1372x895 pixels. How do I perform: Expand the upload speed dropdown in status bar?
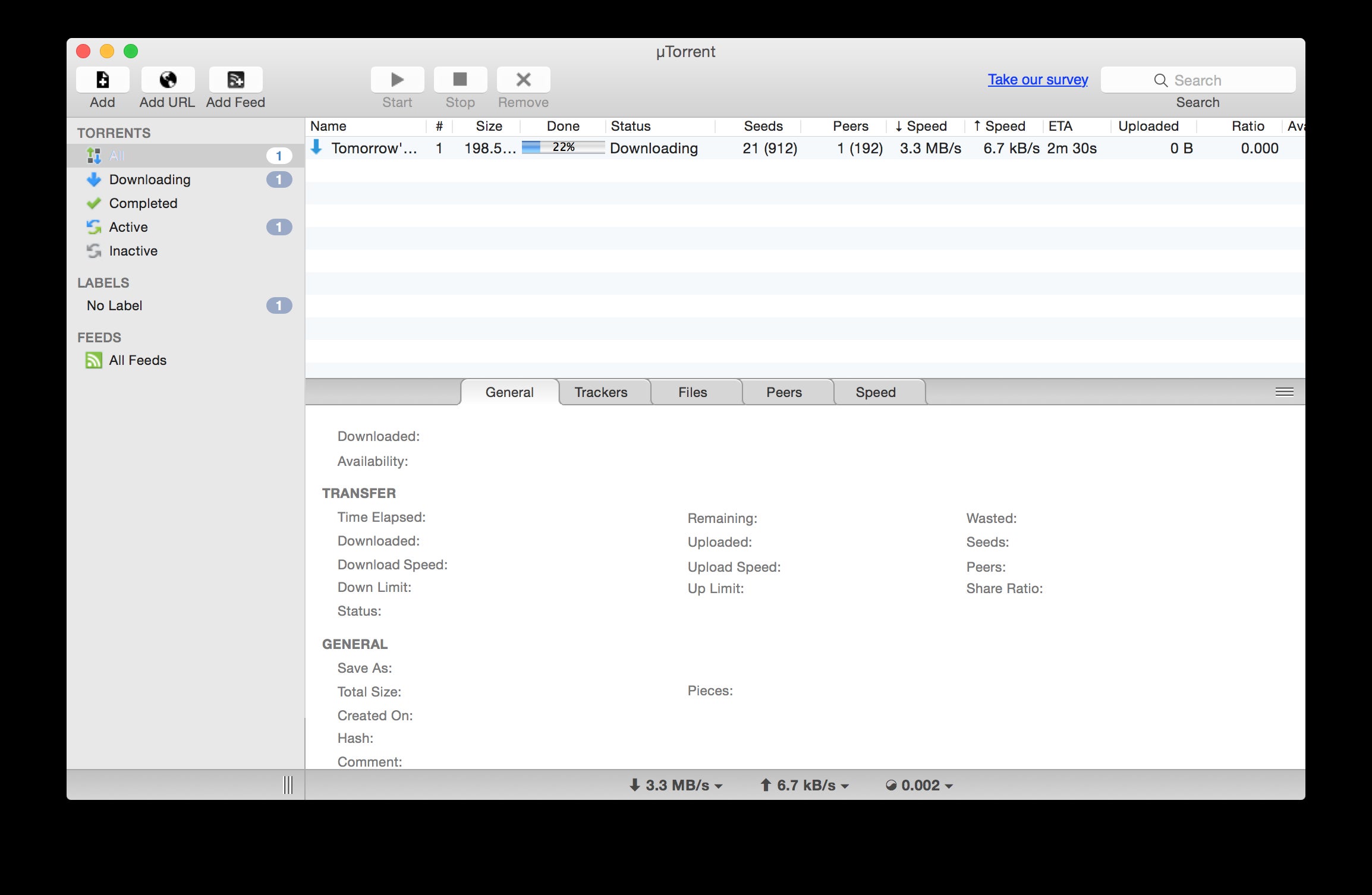[845, 783]
